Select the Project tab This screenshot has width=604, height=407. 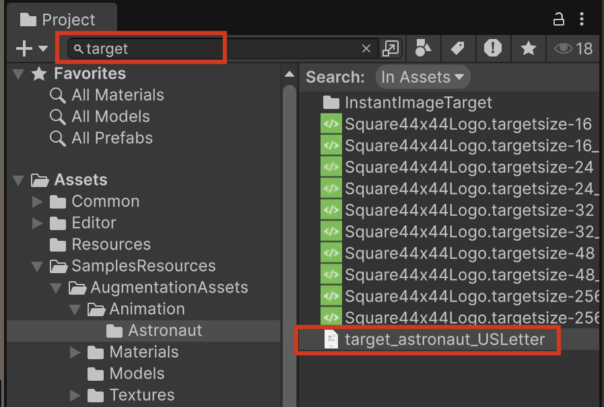tap(58, 19)
